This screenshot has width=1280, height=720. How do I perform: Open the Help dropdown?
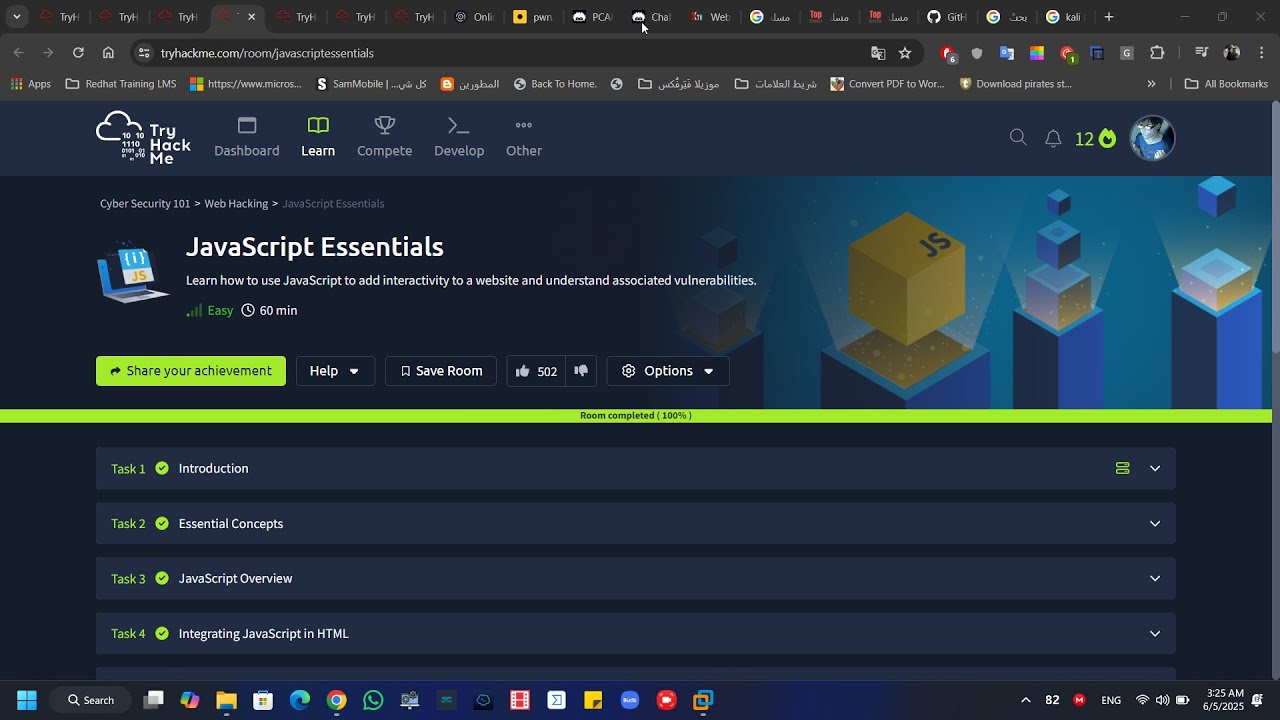click(335, 371)
